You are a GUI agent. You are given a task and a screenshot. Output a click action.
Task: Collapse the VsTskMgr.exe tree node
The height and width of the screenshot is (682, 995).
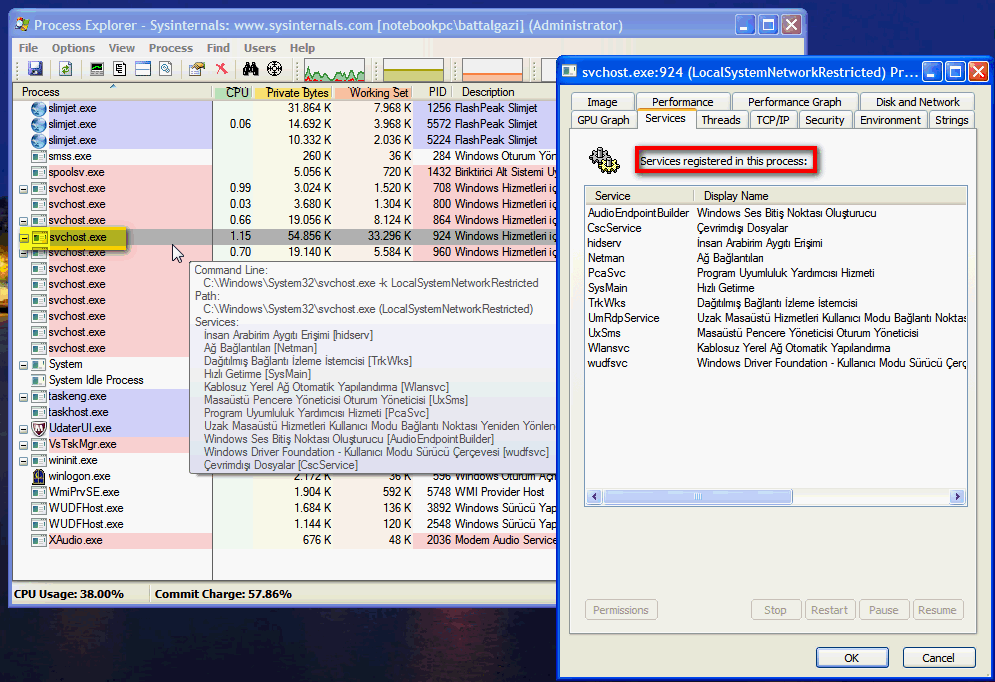point(23,445)
